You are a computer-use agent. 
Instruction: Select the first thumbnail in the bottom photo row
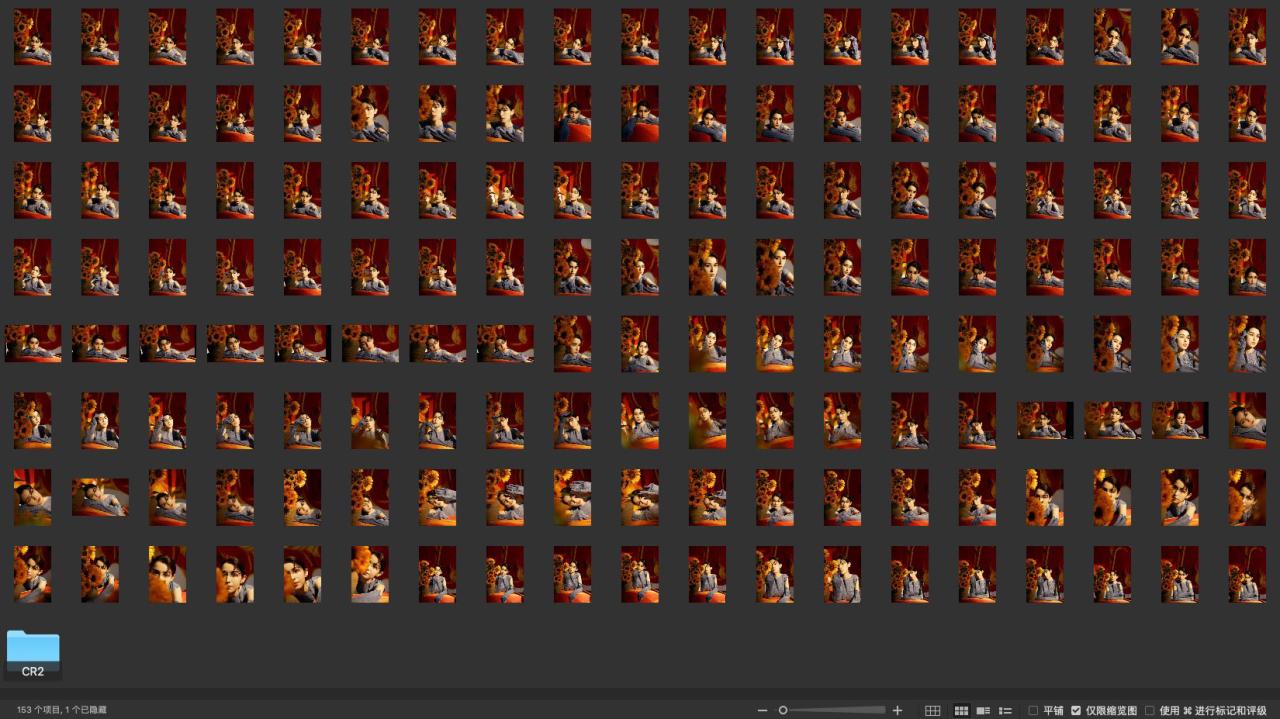coord(33,574)
